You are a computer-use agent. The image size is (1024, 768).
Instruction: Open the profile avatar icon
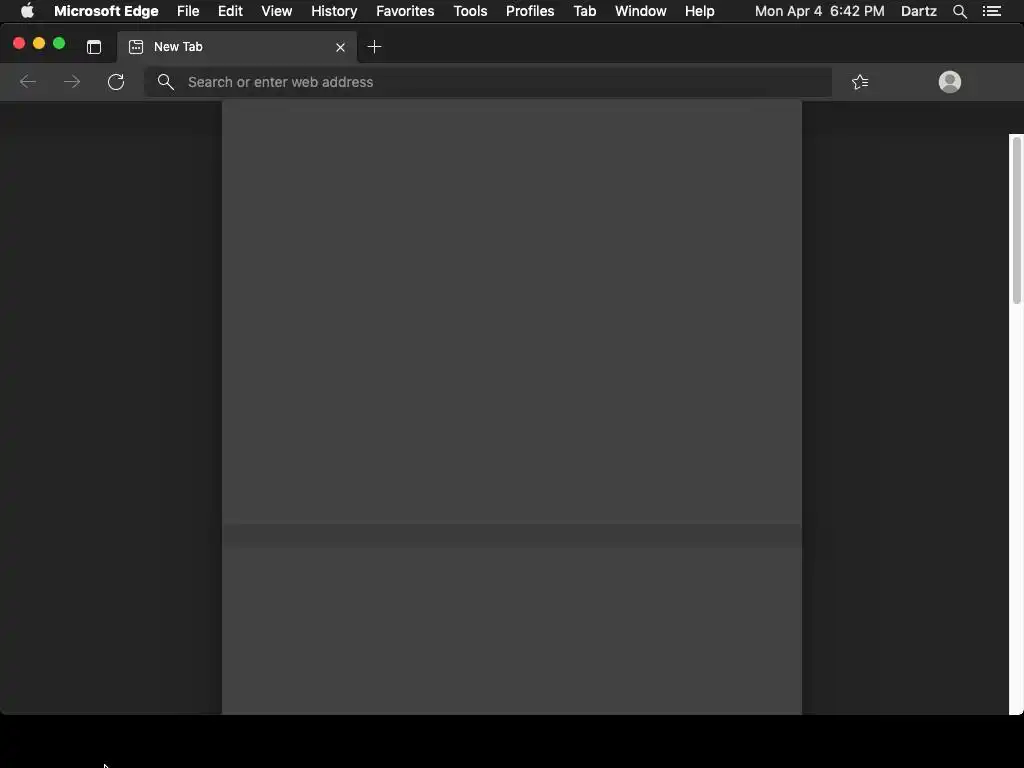(950, 82)
